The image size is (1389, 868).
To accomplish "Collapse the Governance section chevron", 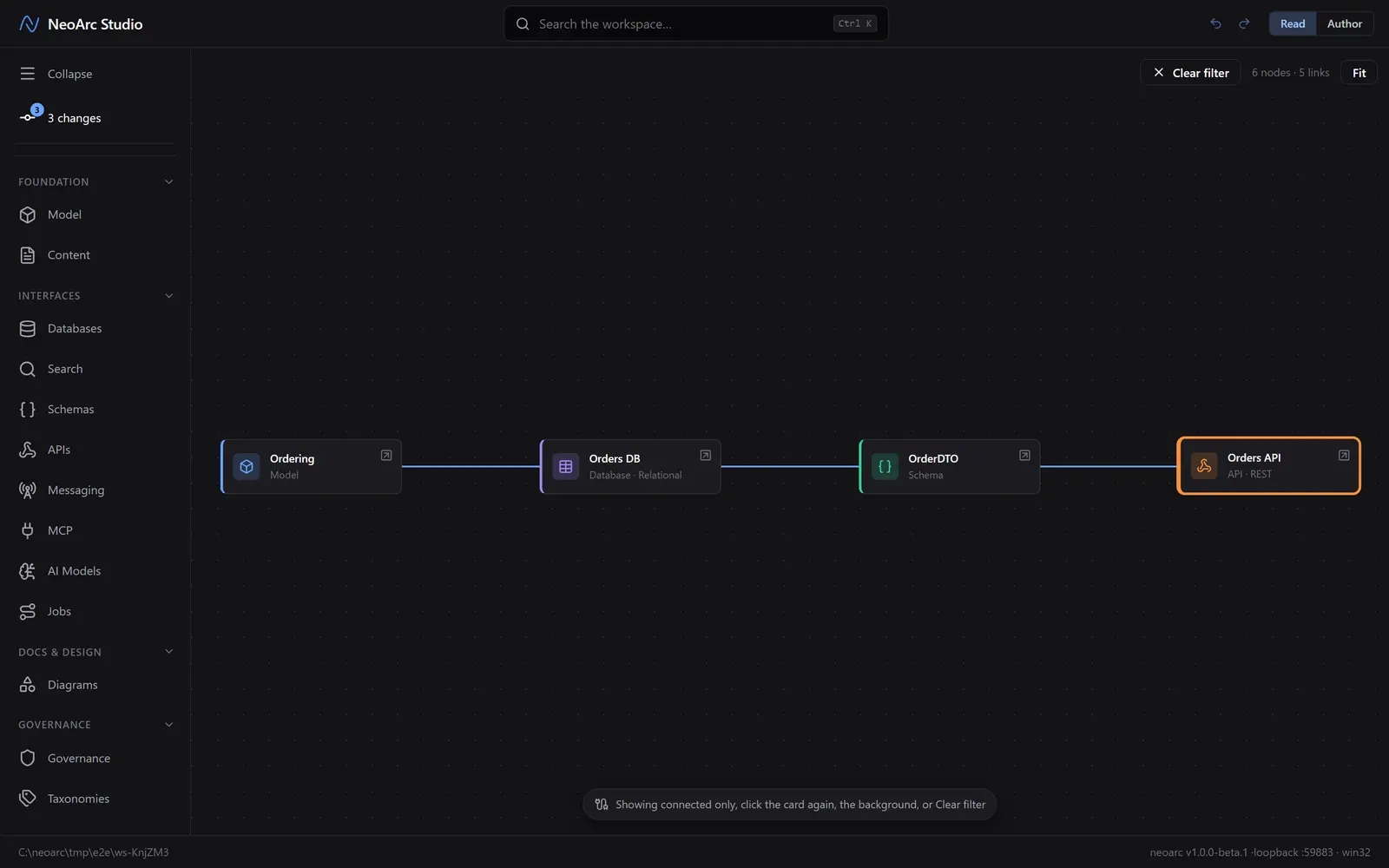I will click(x=168, y=725).
